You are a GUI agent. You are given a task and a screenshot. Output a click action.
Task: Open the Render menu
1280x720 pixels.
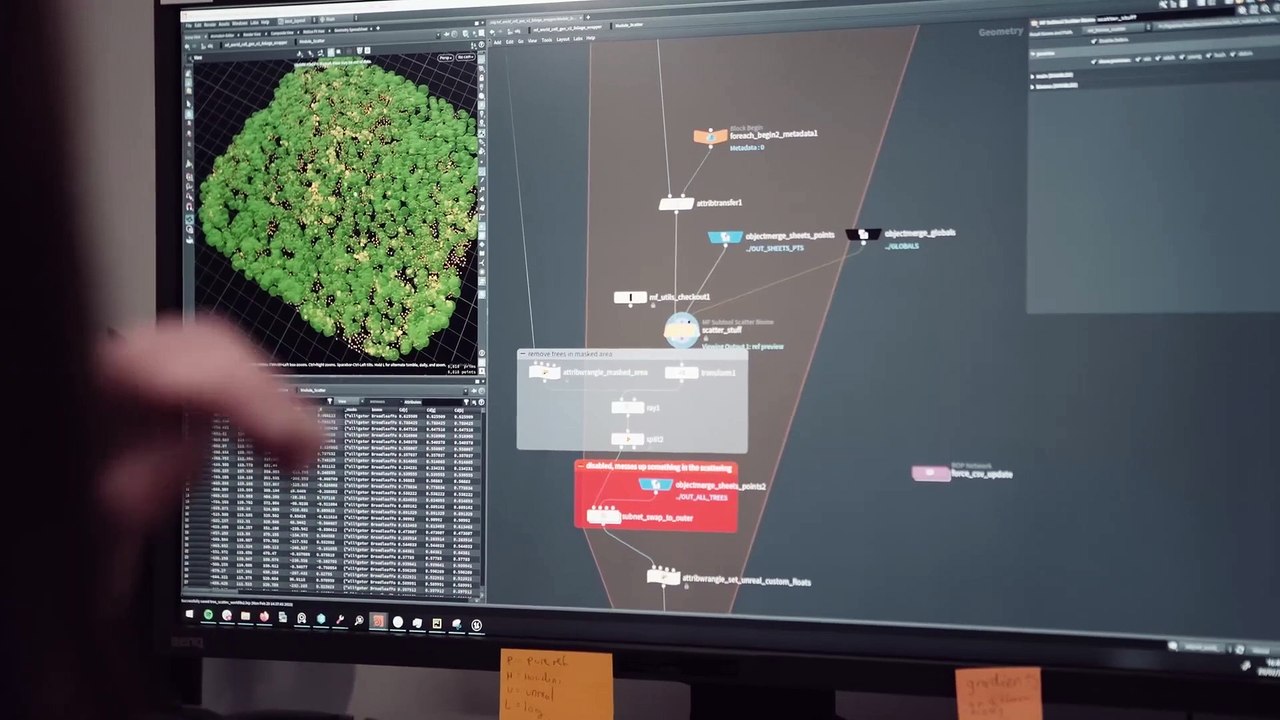(212, 25)
